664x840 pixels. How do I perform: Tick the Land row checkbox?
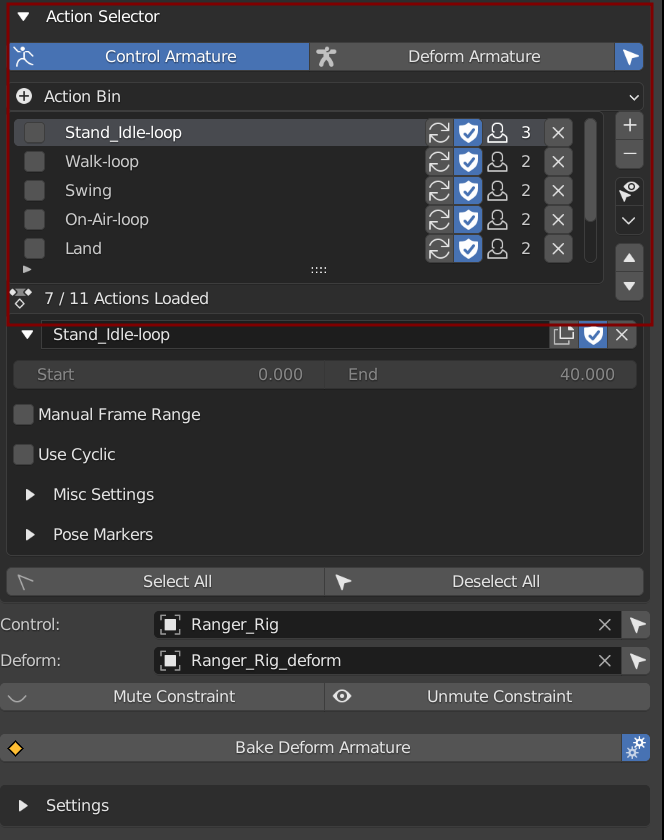(35, 248)
